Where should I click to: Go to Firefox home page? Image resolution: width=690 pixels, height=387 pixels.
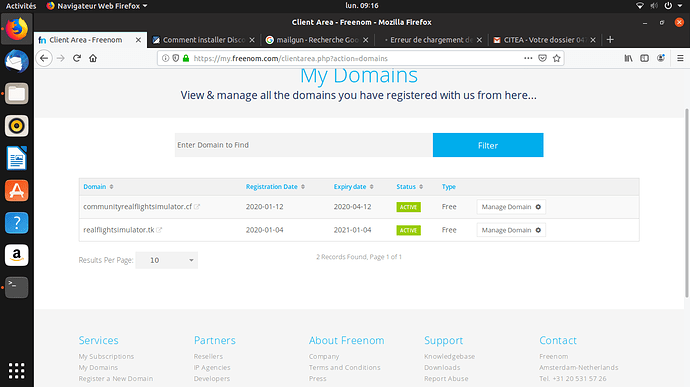click(93, 58)
